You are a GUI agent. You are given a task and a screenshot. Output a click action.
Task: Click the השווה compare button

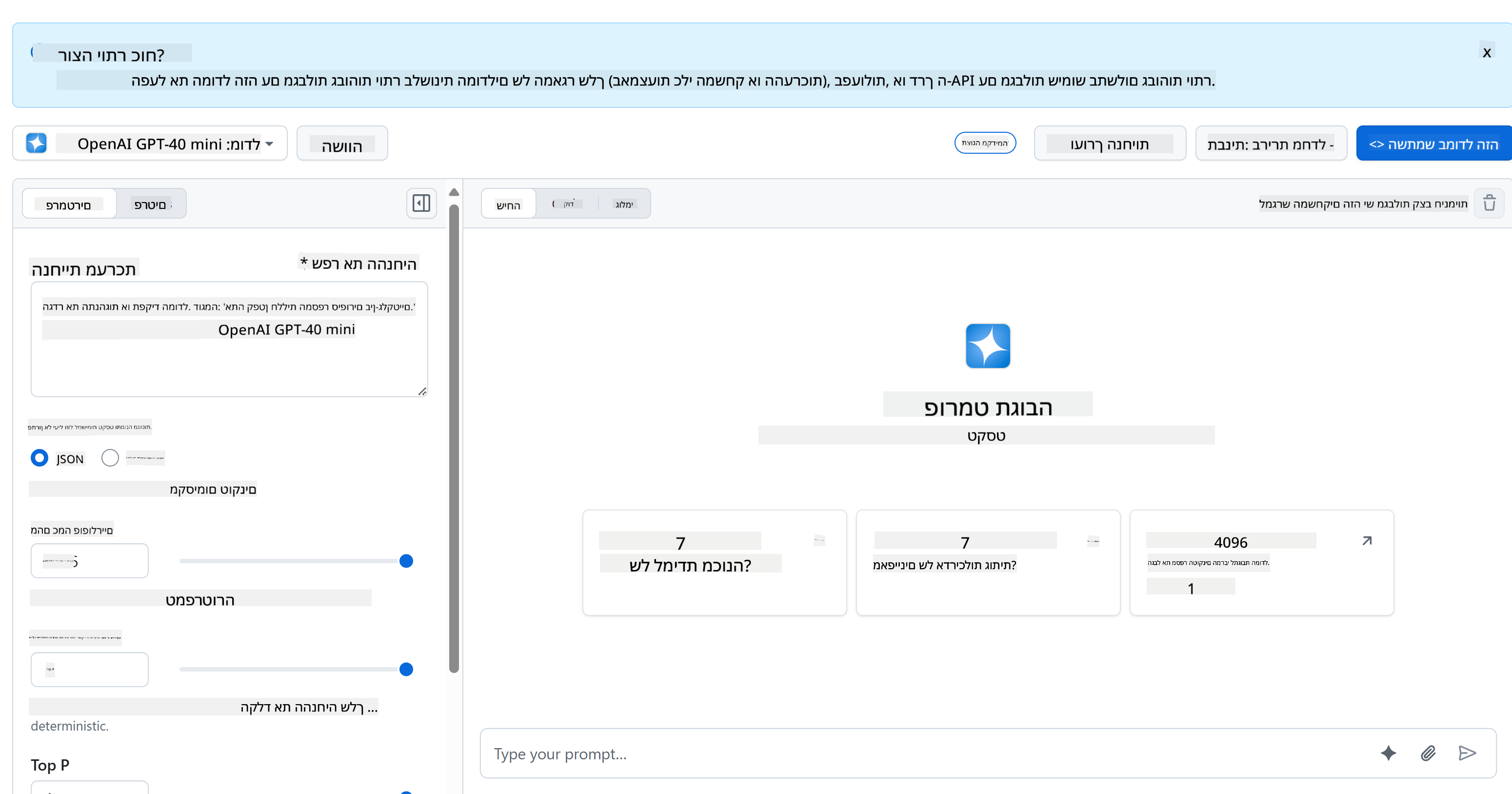tap(342, 144)
